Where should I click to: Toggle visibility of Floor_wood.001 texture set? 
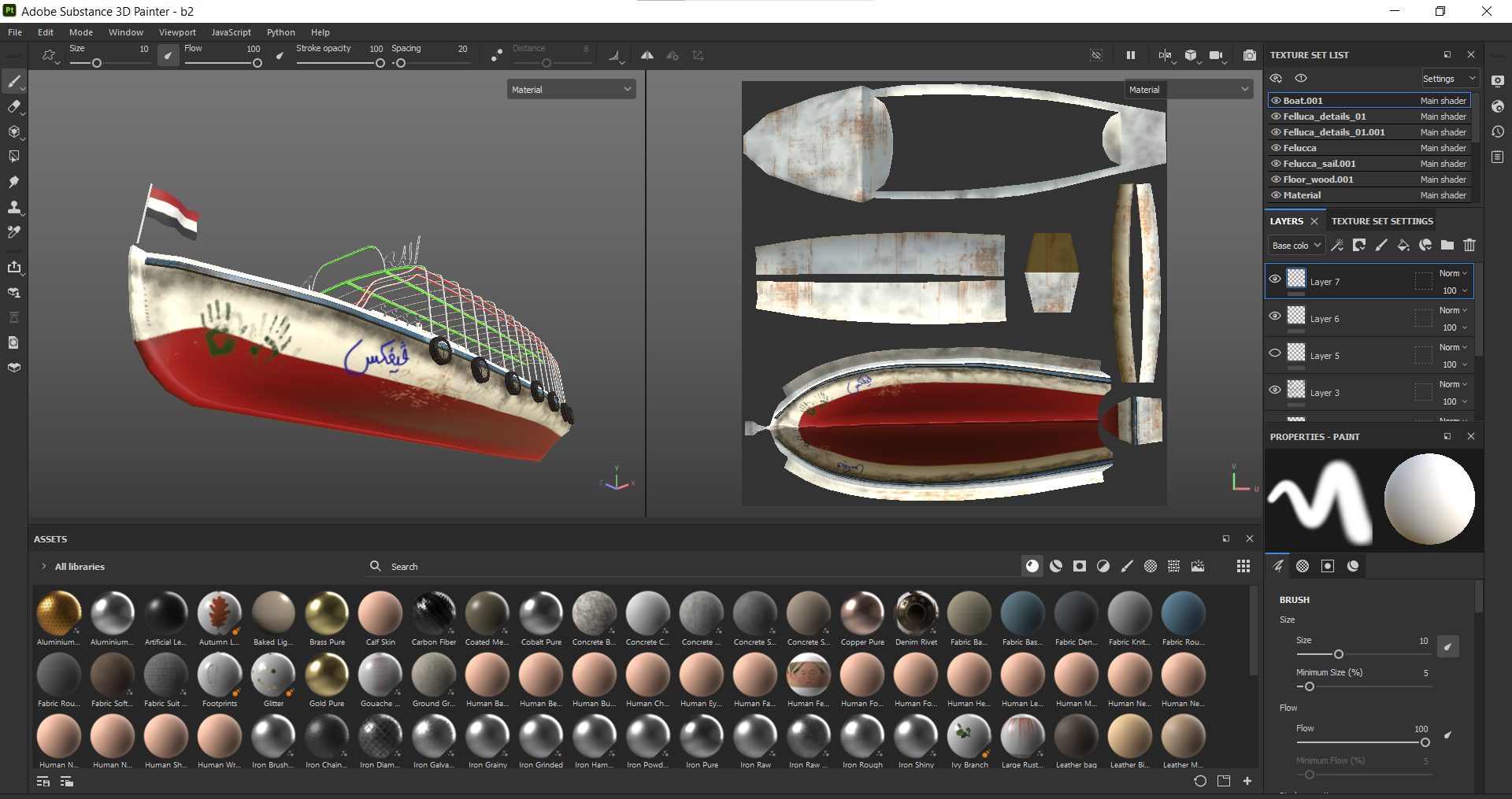[1277, 179]
